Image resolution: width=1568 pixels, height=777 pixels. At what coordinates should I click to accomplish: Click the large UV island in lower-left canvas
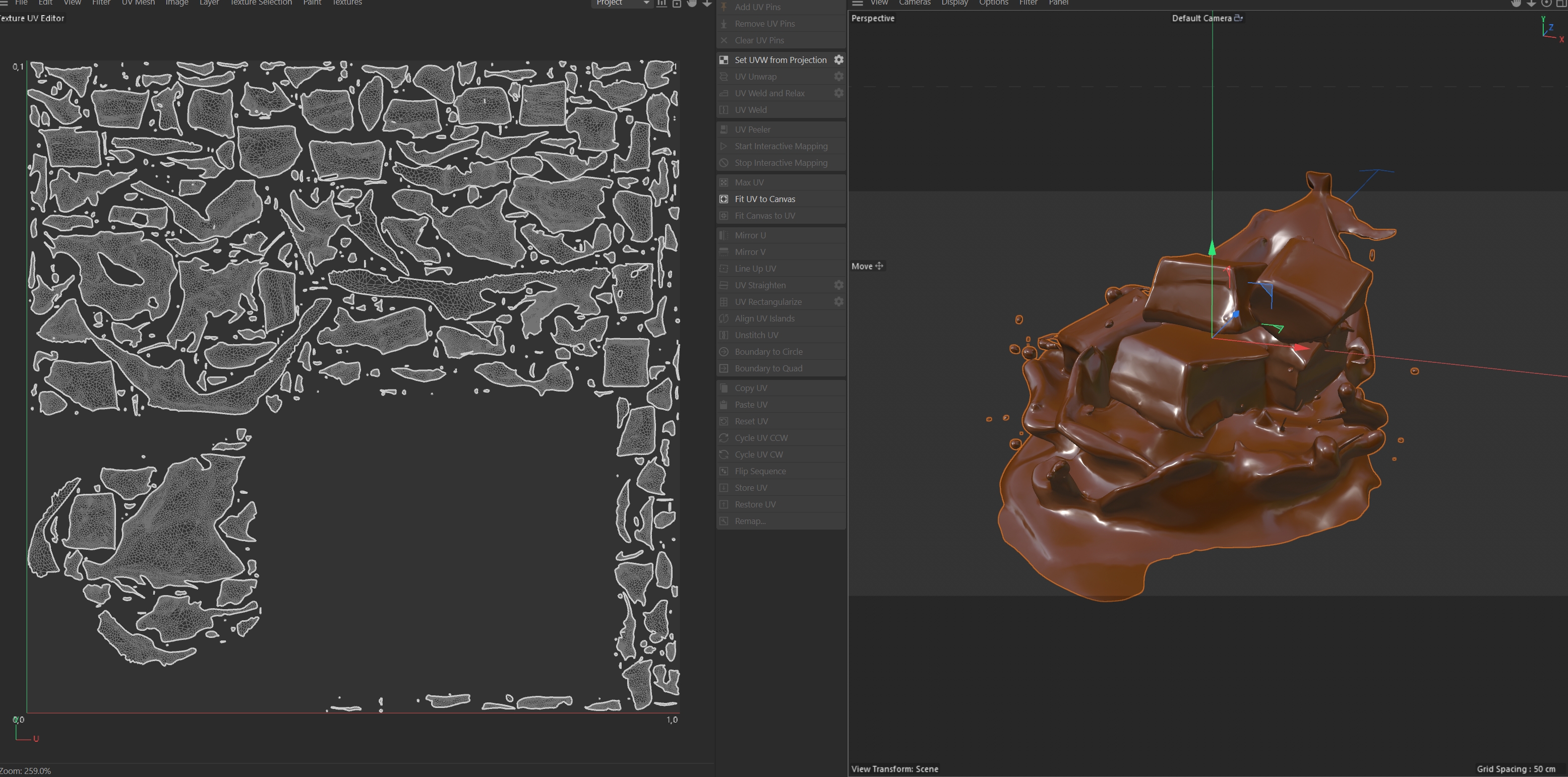pos(176,530)
